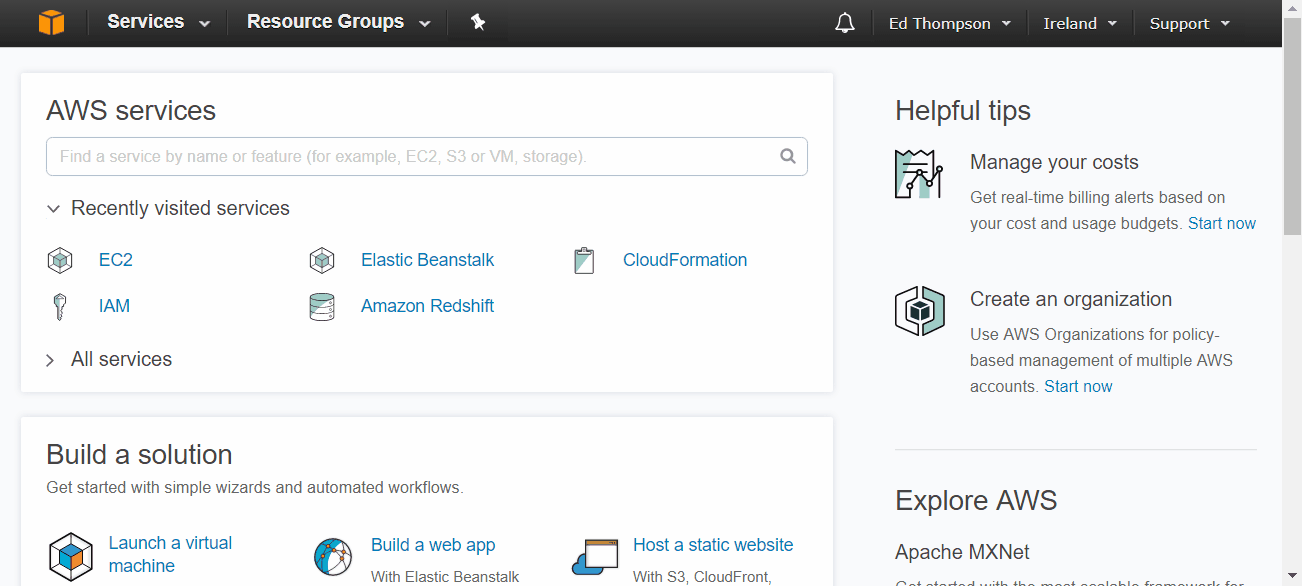Screen dimensions: 1302x586
Task: Open the Ireland region selector
Action: (1080, 23)
